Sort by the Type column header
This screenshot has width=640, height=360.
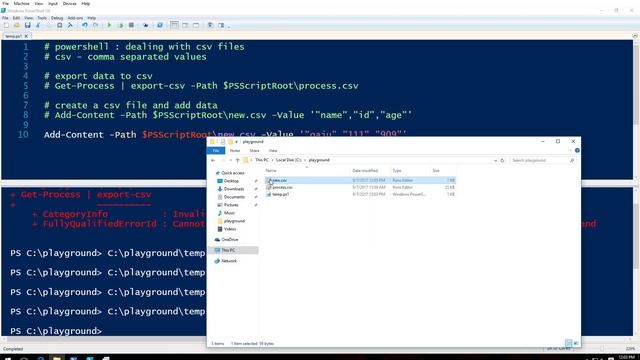coord(397,171)
